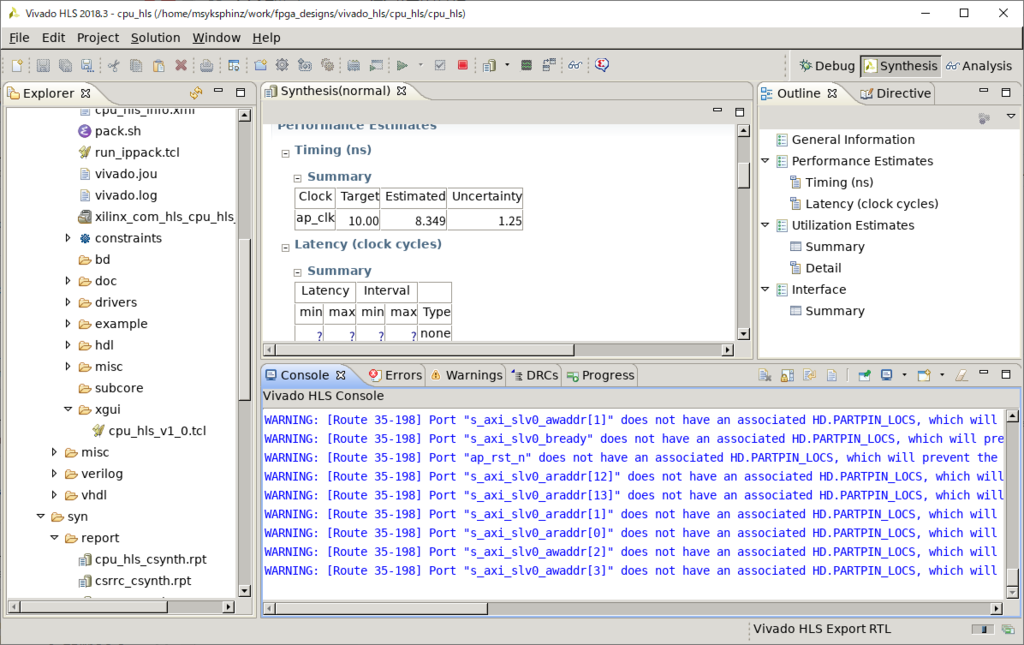Click the New Project folder icon

(x=261, y=65)
